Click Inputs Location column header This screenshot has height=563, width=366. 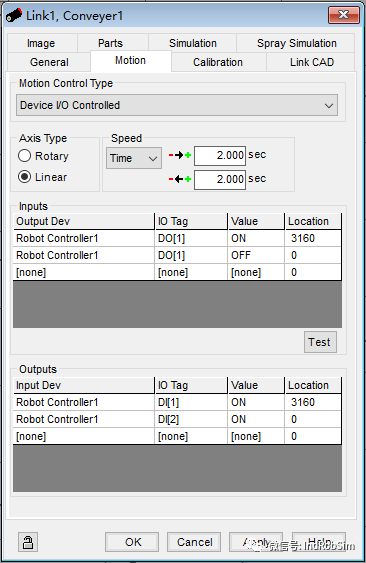[x=313, y=221]
